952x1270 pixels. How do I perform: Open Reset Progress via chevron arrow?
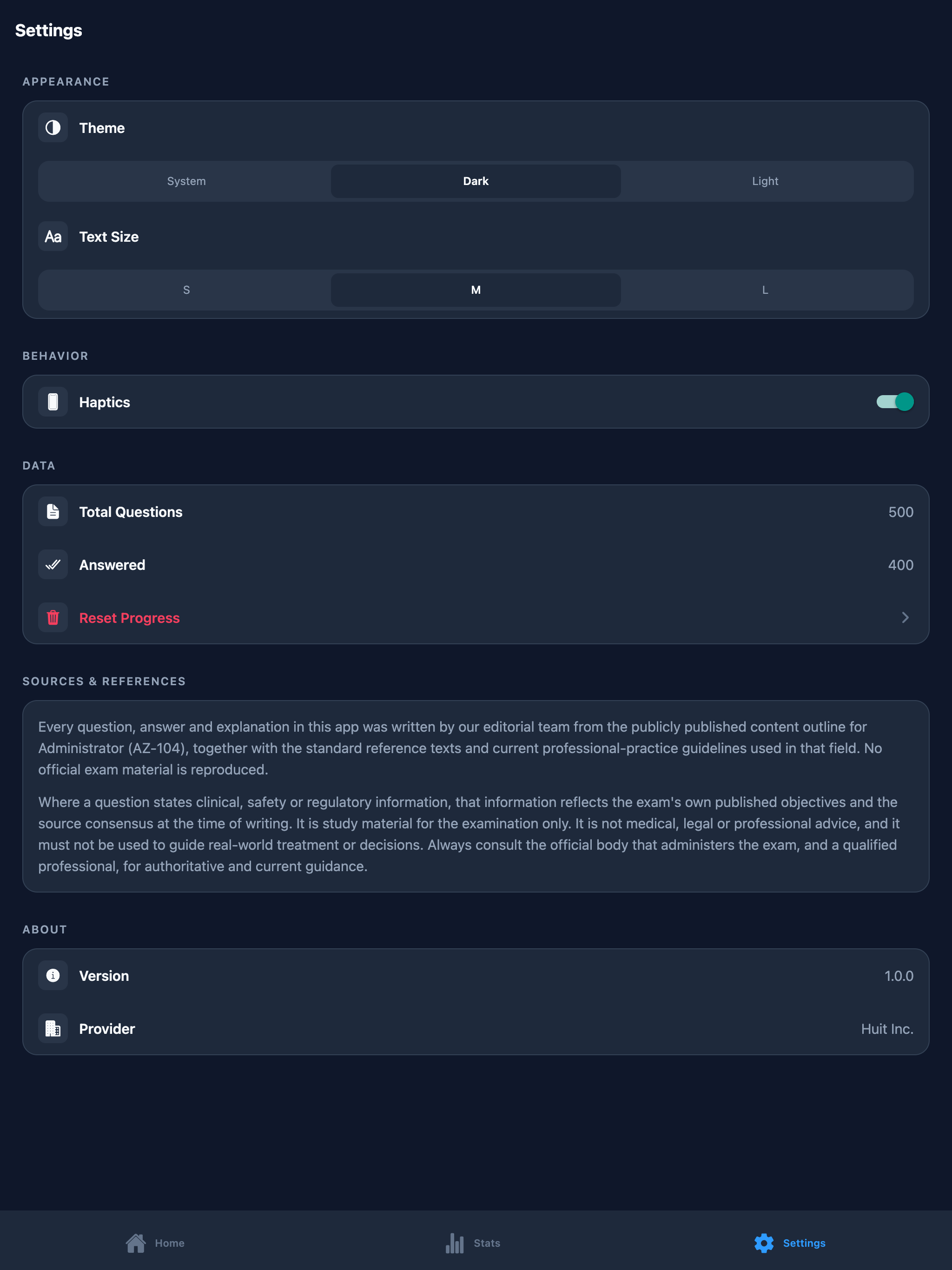(x=905, y=618)
